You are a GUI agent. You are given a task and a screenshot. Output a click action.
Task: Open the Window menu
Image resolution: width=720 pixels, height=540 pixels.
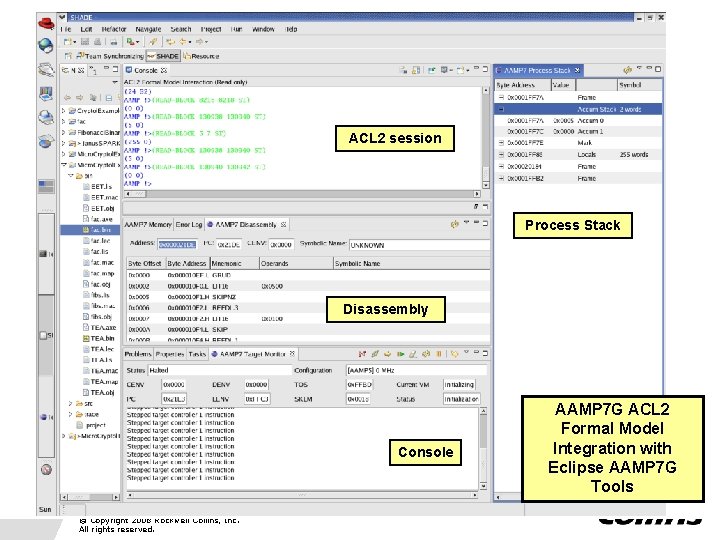[x=263, y=29]
